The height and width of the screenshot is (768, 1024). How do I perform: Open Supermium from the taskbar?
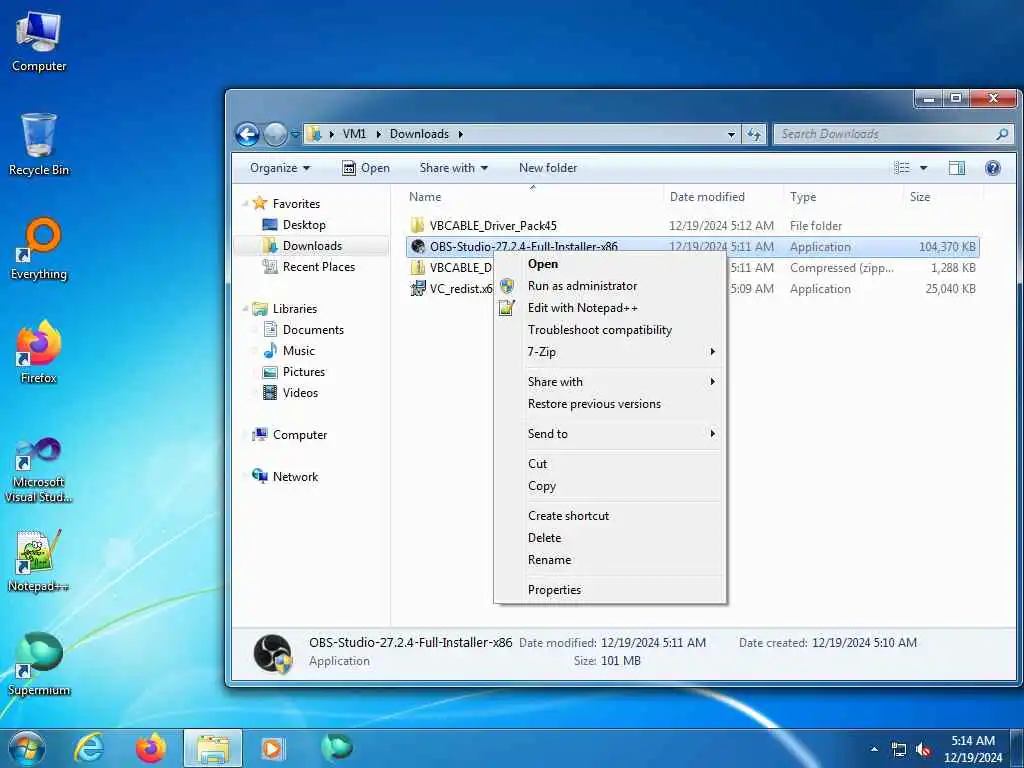(337, 747)
